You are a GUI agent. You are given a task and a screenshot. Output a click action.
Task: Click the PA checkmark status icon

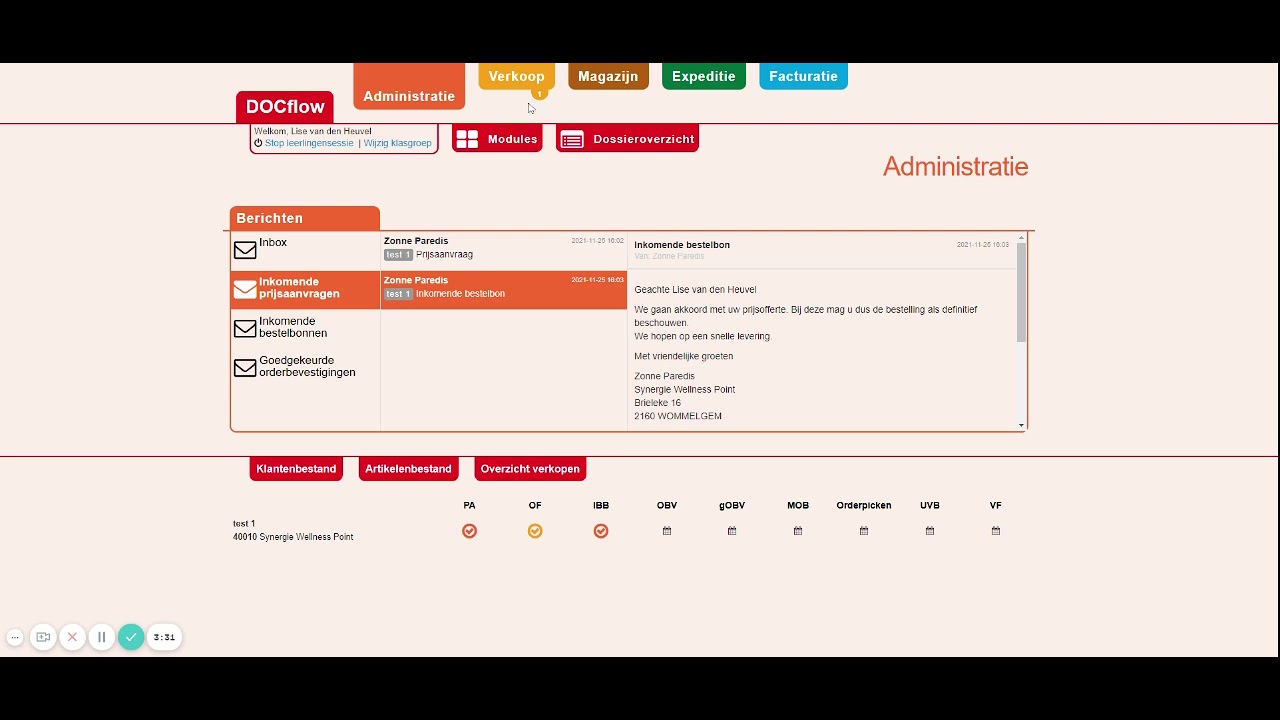click(x=469, y=531)
